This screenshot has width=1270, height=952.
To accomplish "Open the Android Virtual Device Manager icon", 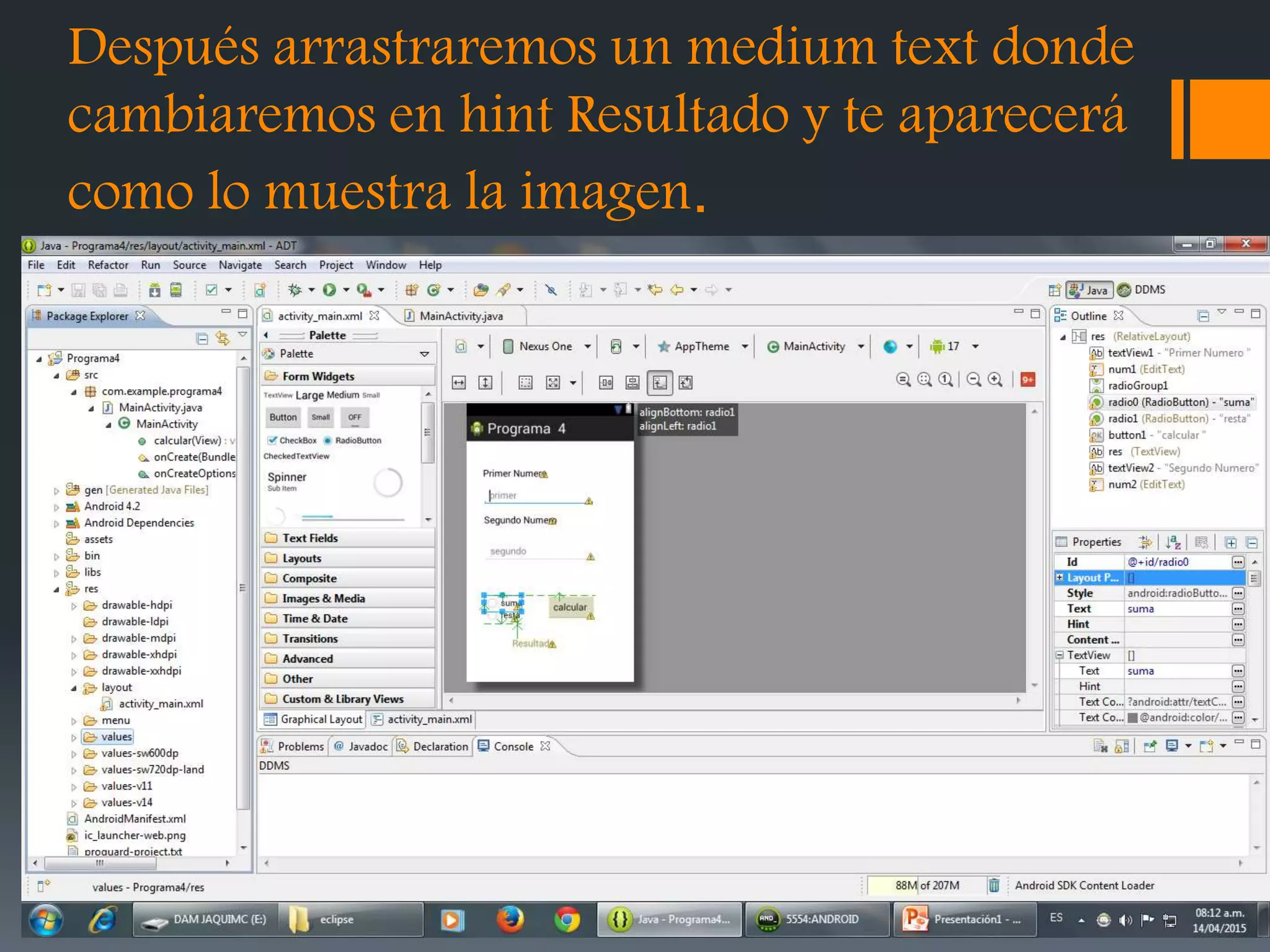I will [176, 289].
